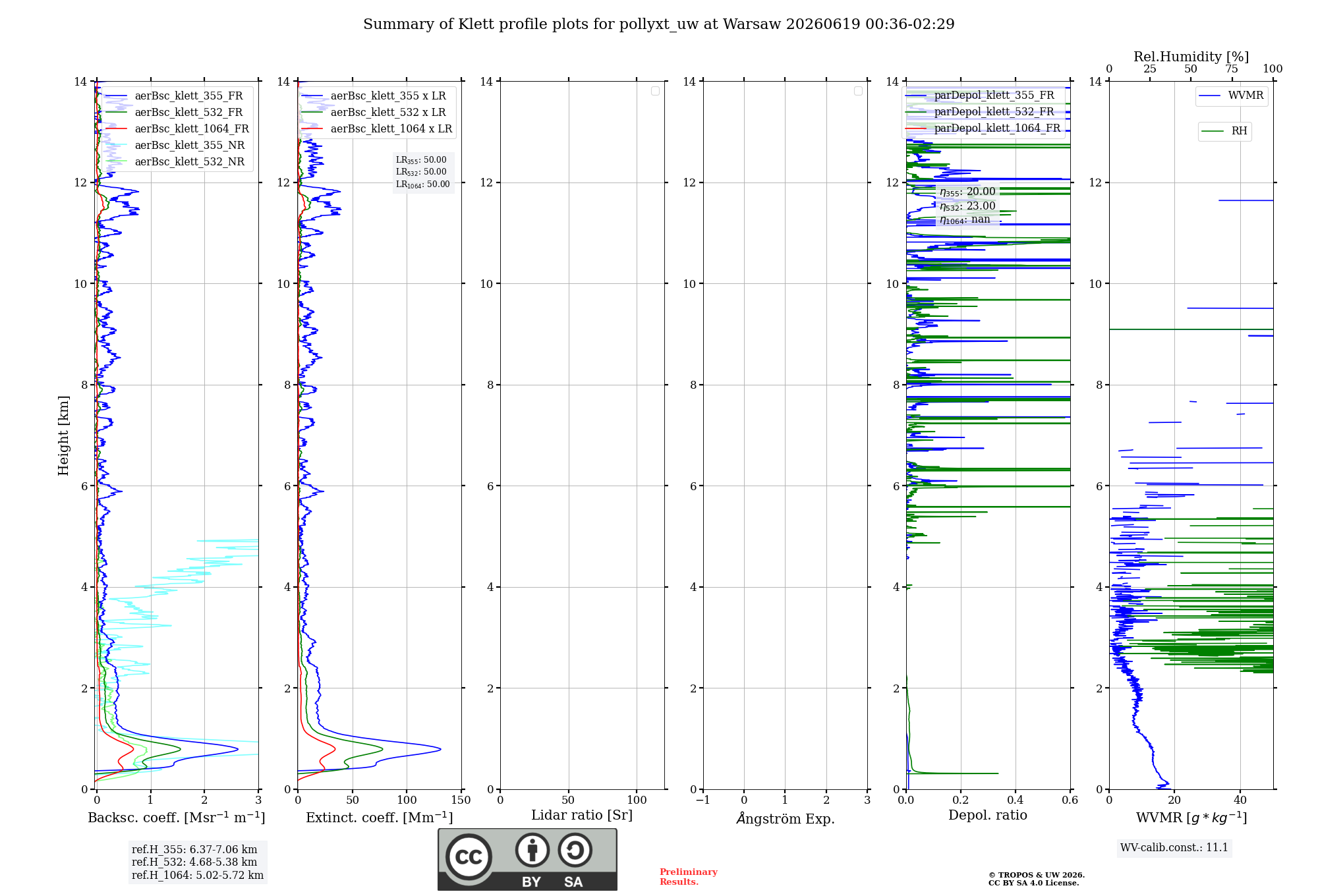
Task: Select the parDepol_klett_532_FR legend label
Action: click(x=994, y=112)
